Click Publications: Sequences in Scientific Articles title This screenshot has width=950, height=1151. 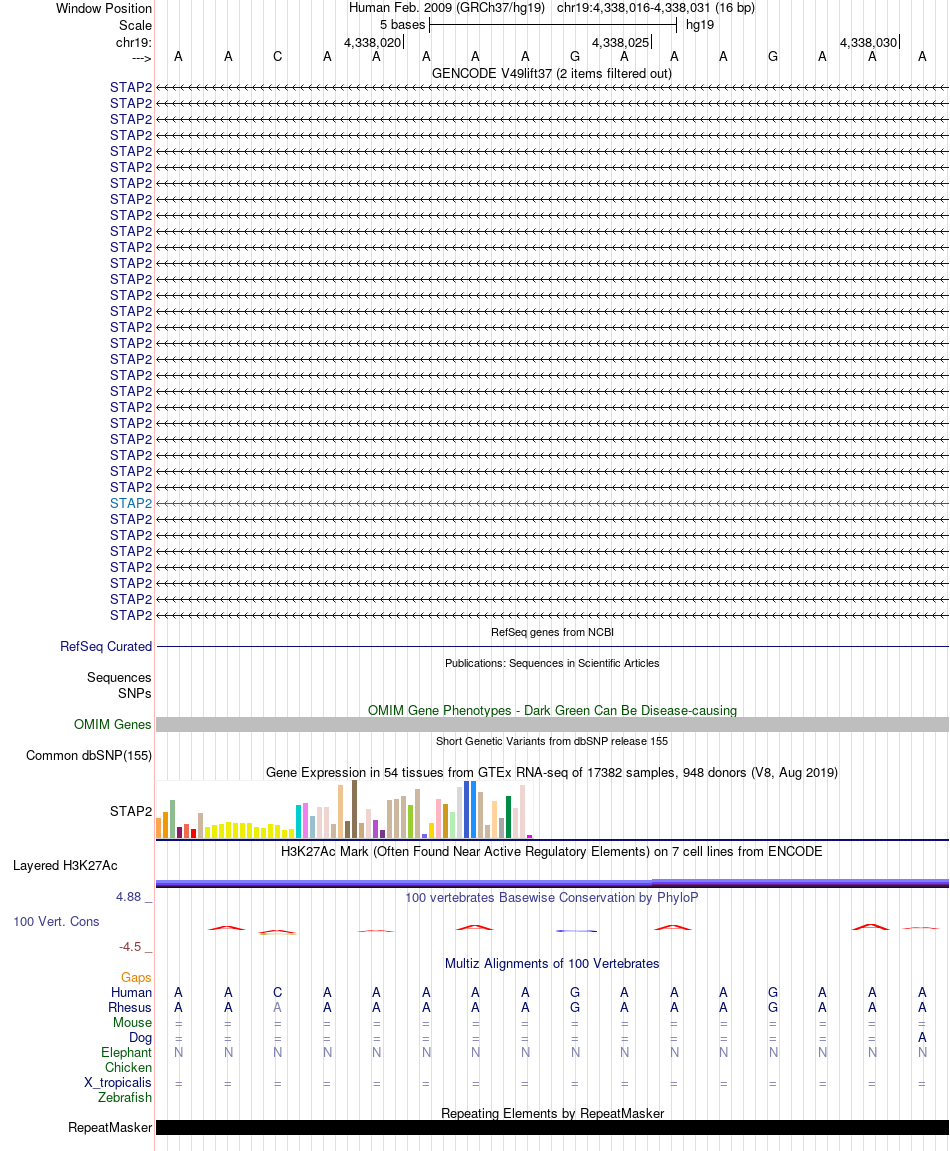tap(552, 663)
